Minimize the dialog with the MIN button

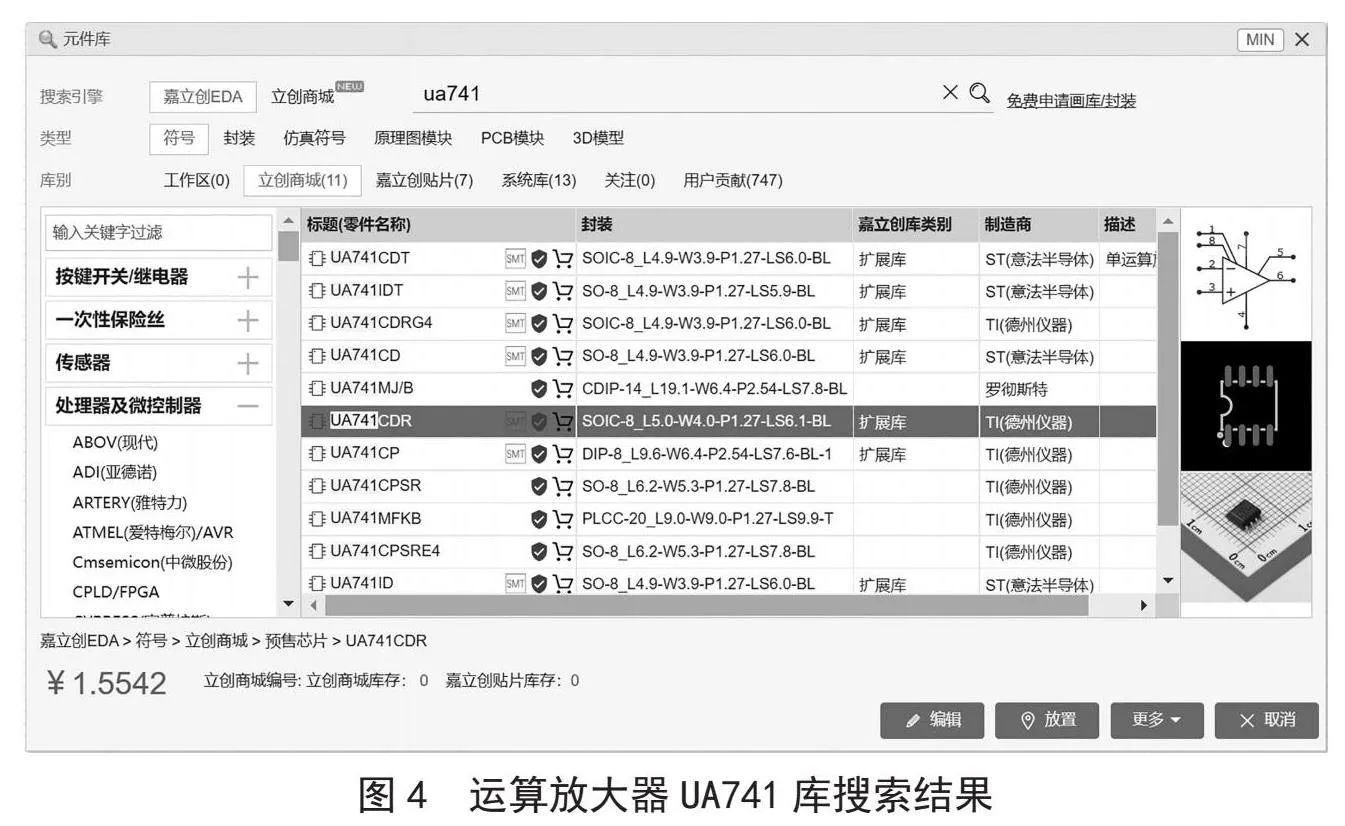[1260, 40]
